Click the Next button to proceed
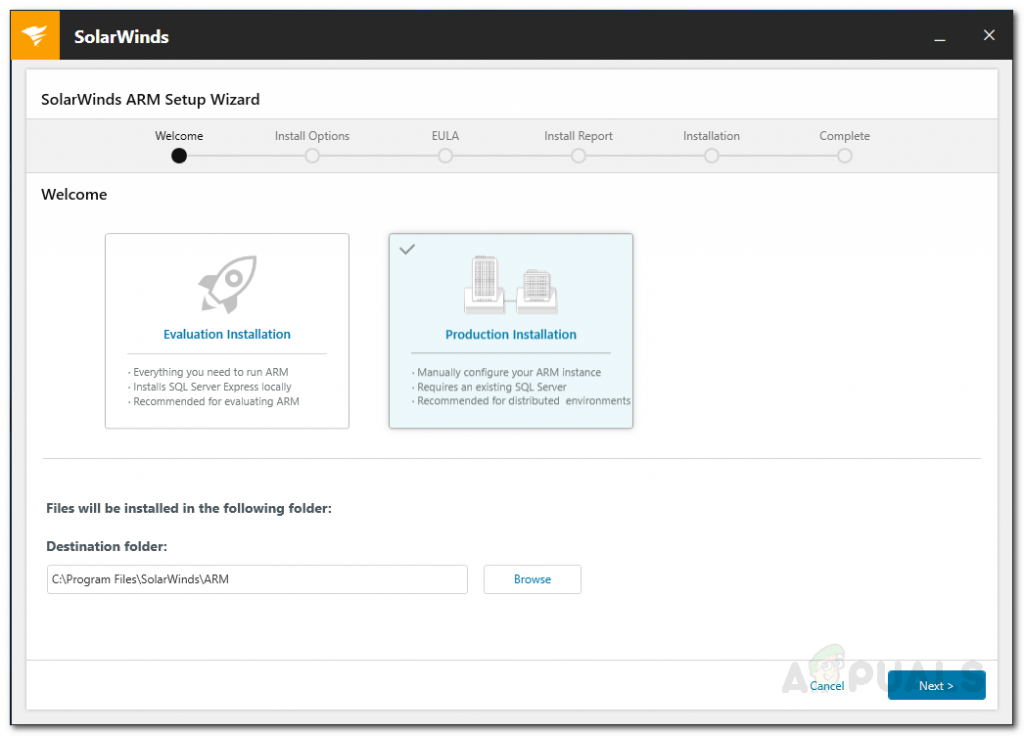1024x736 pixels. coord(936,685)
